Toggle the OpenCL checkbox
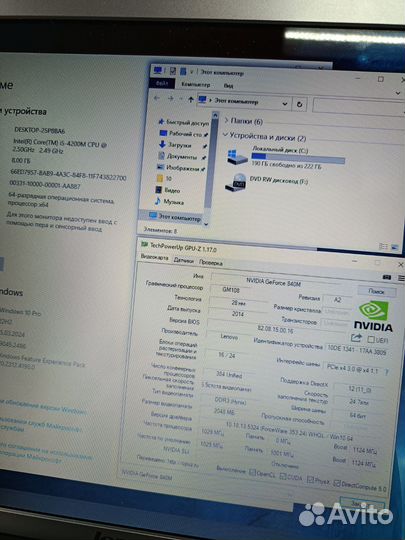Image resolution: width=405 pixels, height=540 pixels. click(252, 472)
